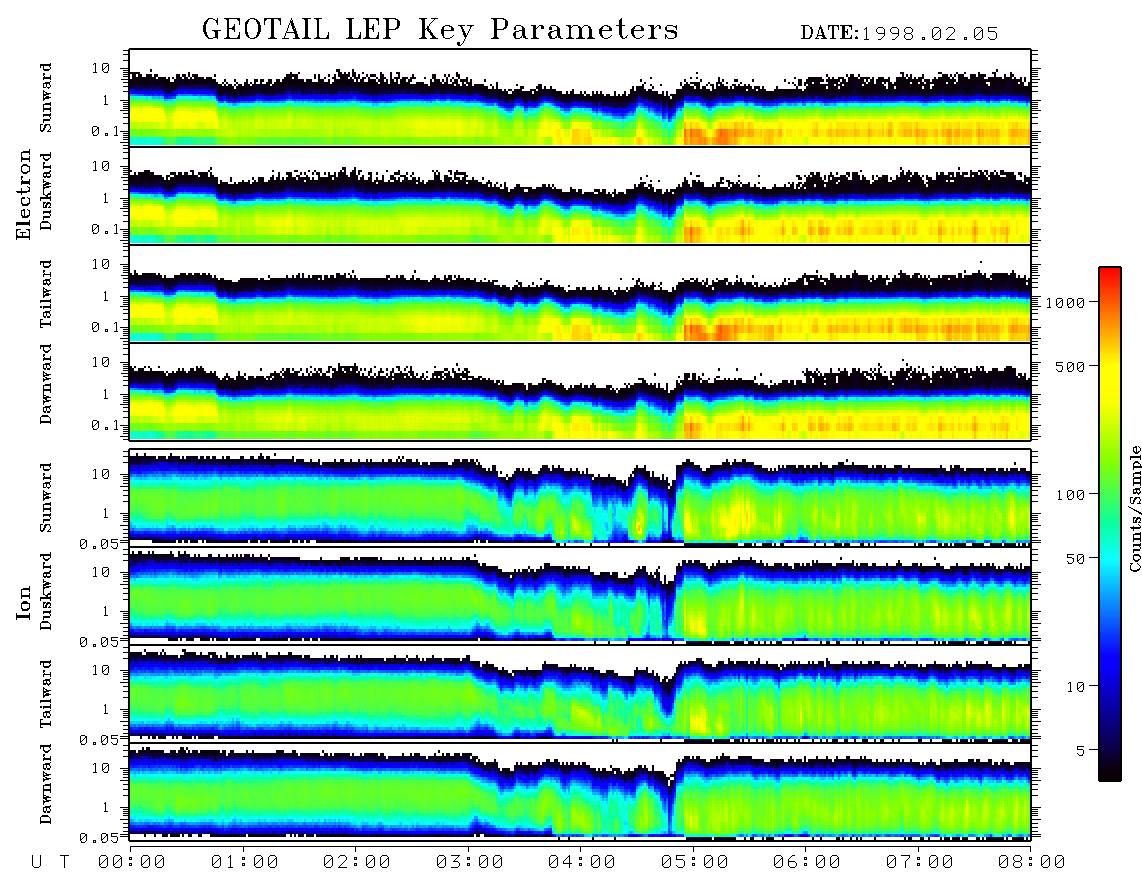Click the Ion Dawnward spectrogram panel
The width and height of the screenshot is (1142, 880).
(580, 791)
